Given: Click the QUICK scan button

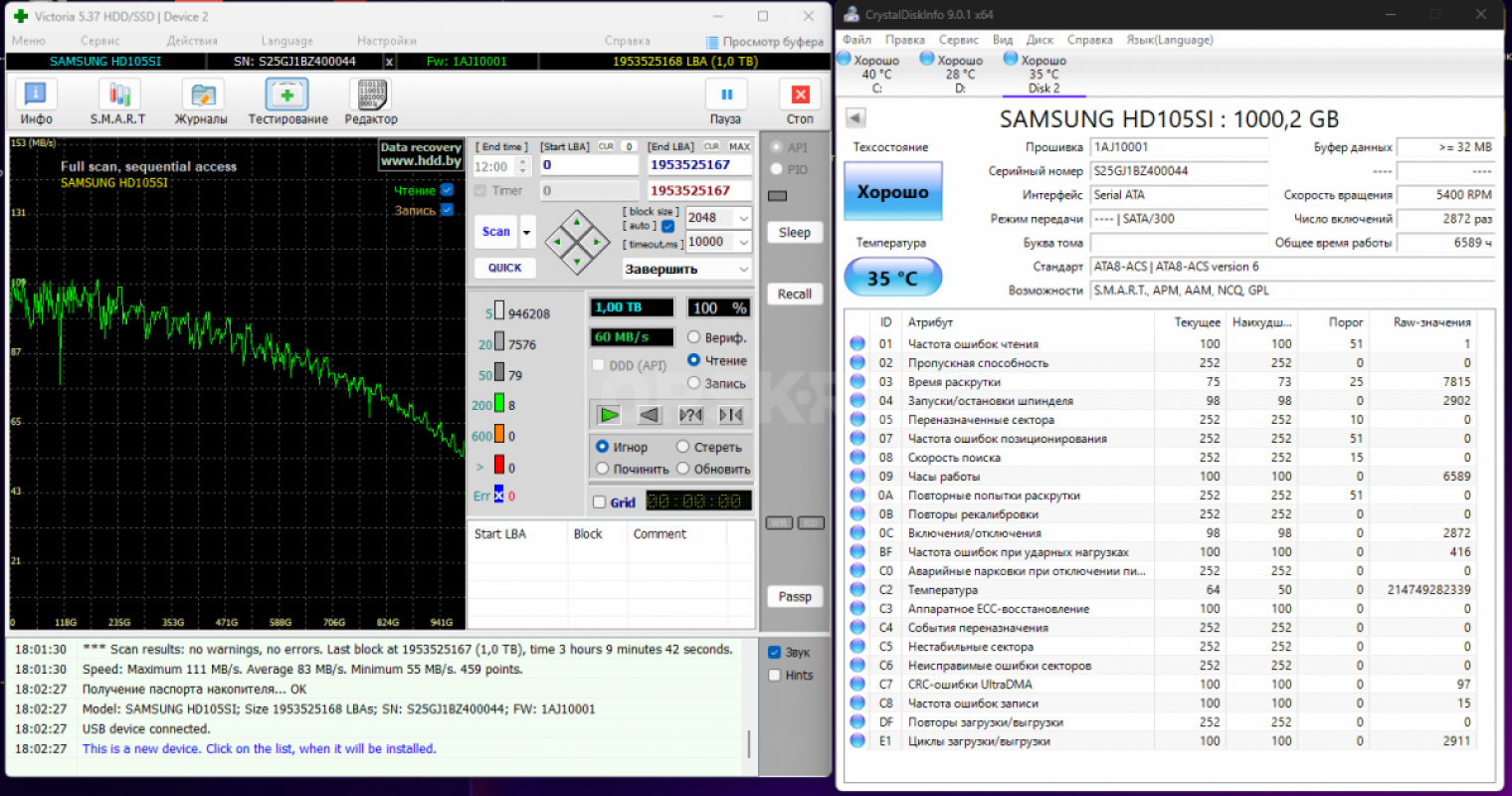Looking at the screenshot, I should tap(504, 268).
